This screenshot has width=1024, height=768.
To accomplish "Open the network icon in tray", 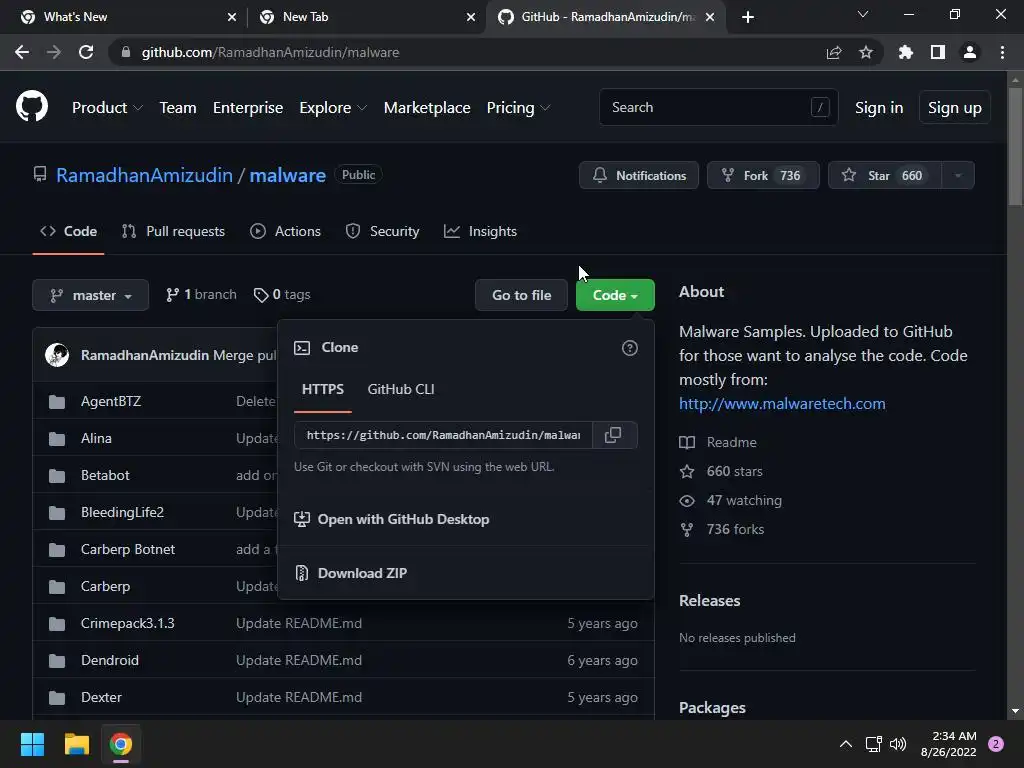I will [873, 744].
